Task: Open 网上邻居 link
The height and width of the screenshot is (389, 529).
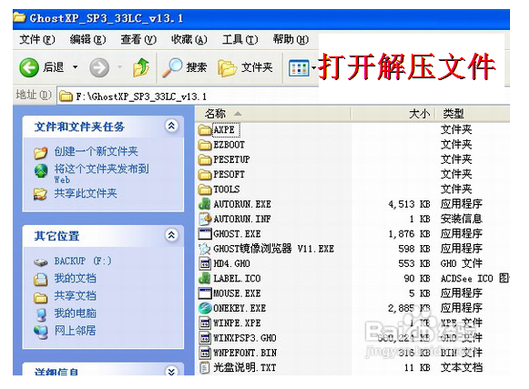Action: coord(75,331)
